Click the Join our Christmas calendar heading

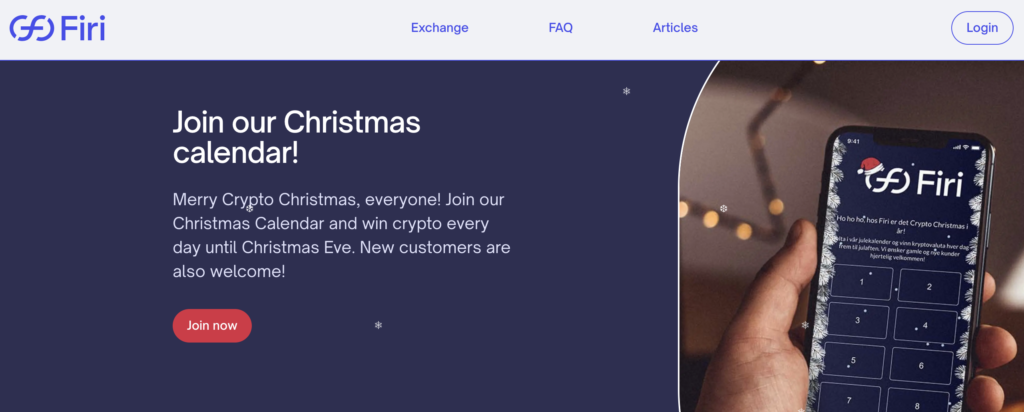(x=296, y=138)
